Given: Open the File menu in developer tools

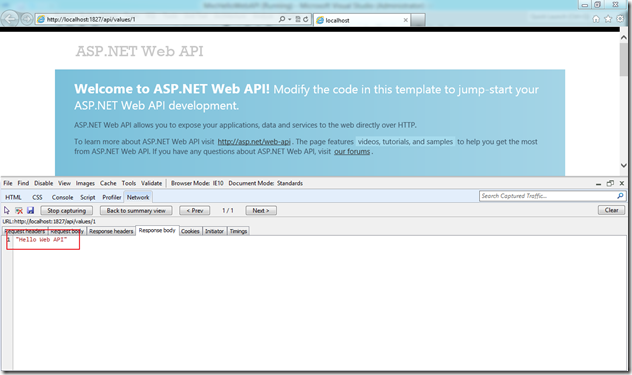Looking at the screenshot, I should coord(8,183).
